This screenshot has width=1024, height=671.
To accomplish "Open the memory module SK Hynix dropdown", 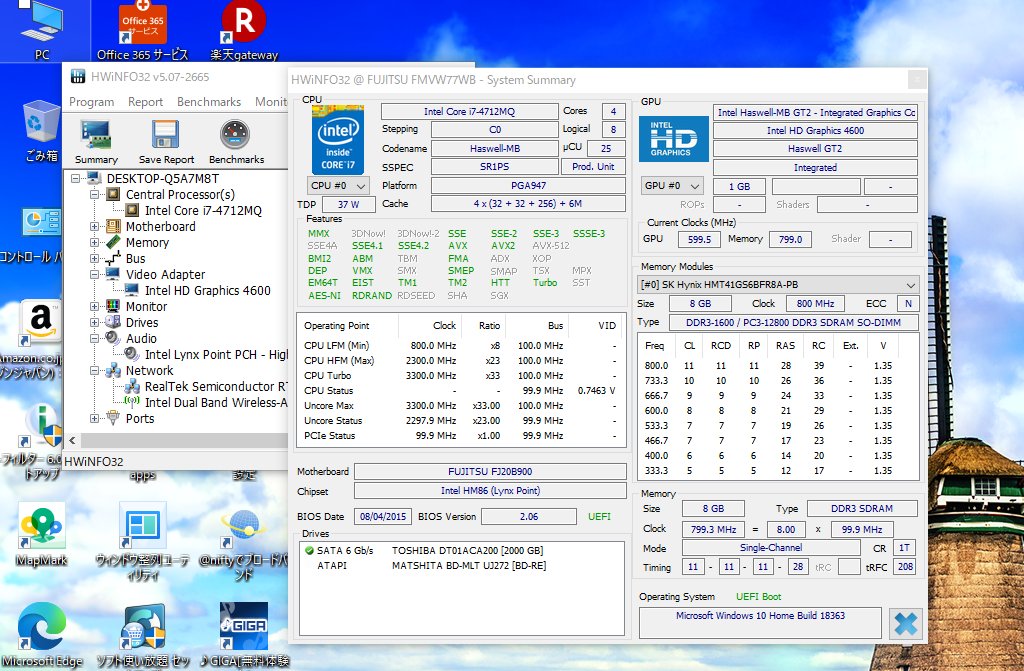I will 778,285.
